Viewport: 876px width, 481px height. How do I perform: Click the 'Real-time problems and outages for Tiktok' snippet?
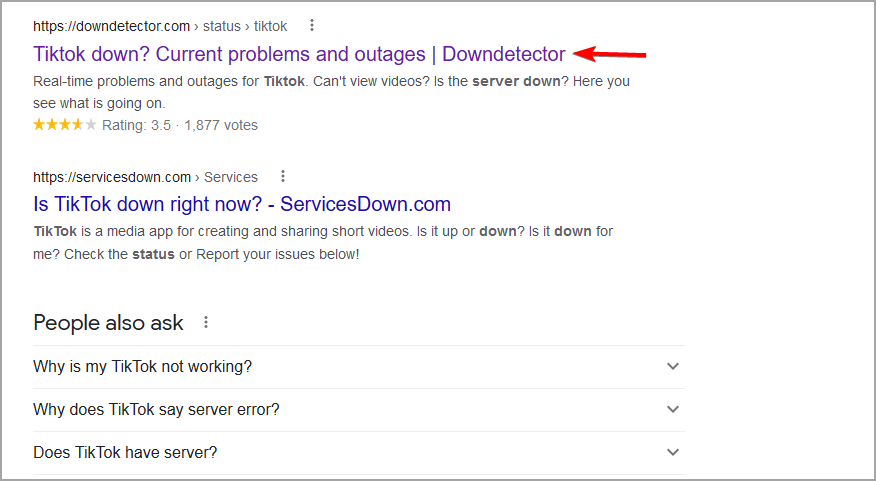click(331, 92)
